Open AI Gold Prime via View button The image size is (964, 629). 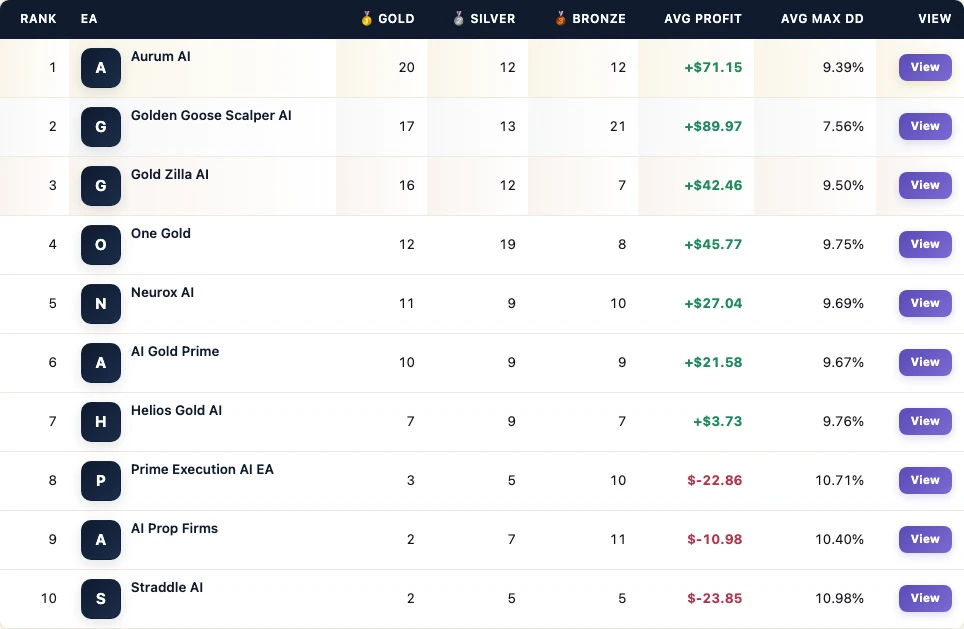pyautogui.click(x=925, y=362)
